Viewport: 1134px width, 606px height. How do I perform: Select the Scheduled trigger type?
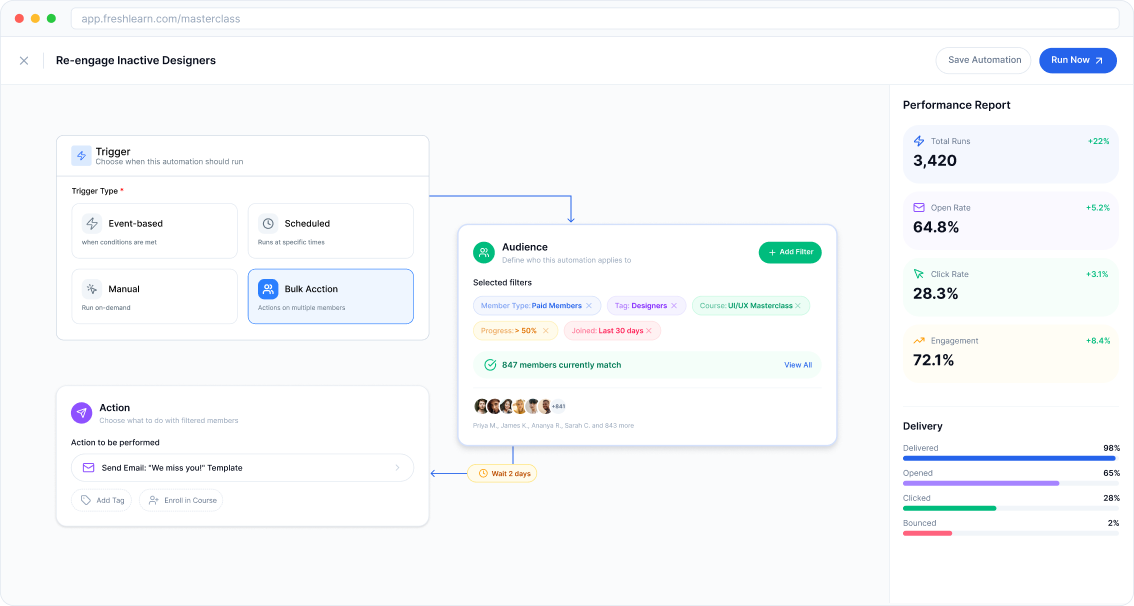point(330,231)
